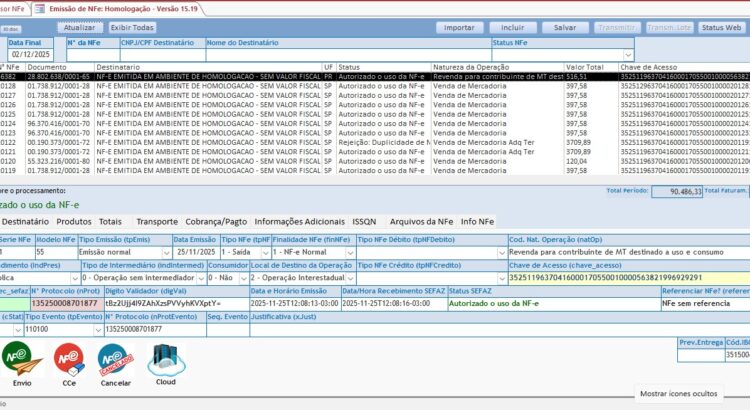Expand the Status NFe filter dropdown
The width and height of the screenshot is (750, 410).
click(628, 54)
